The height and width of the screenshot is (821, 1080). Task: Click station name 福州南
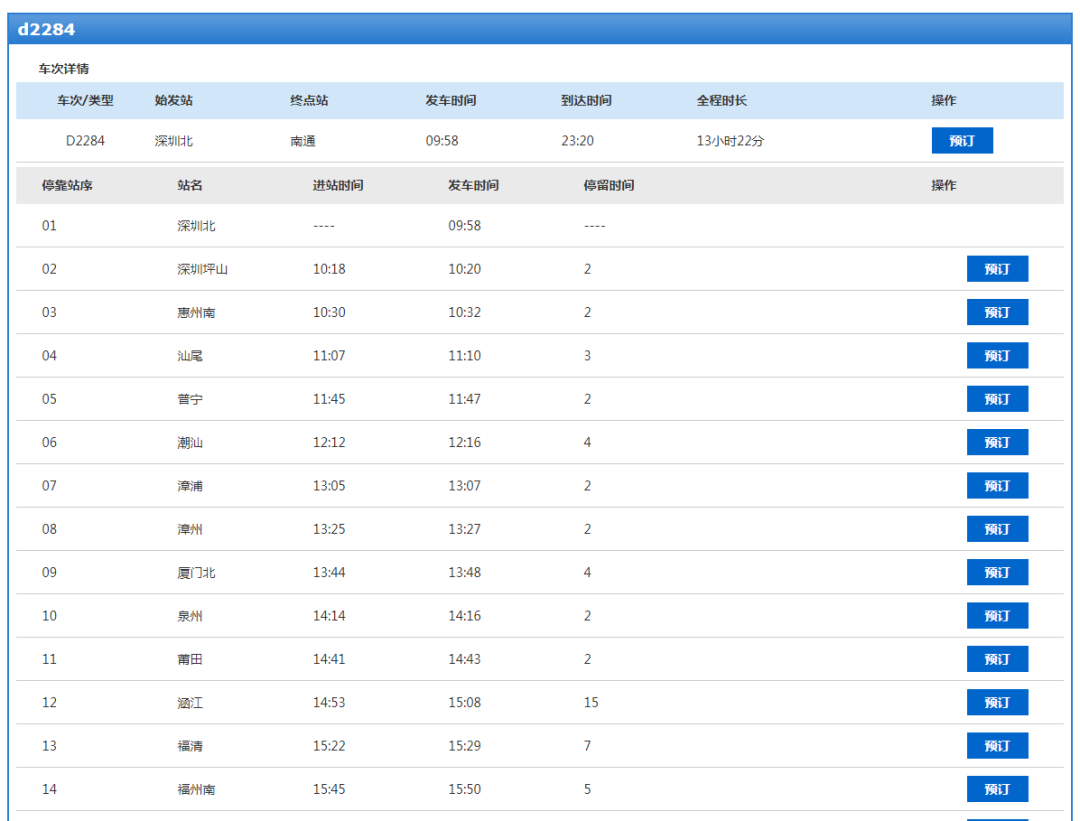(x=196, y=790)
